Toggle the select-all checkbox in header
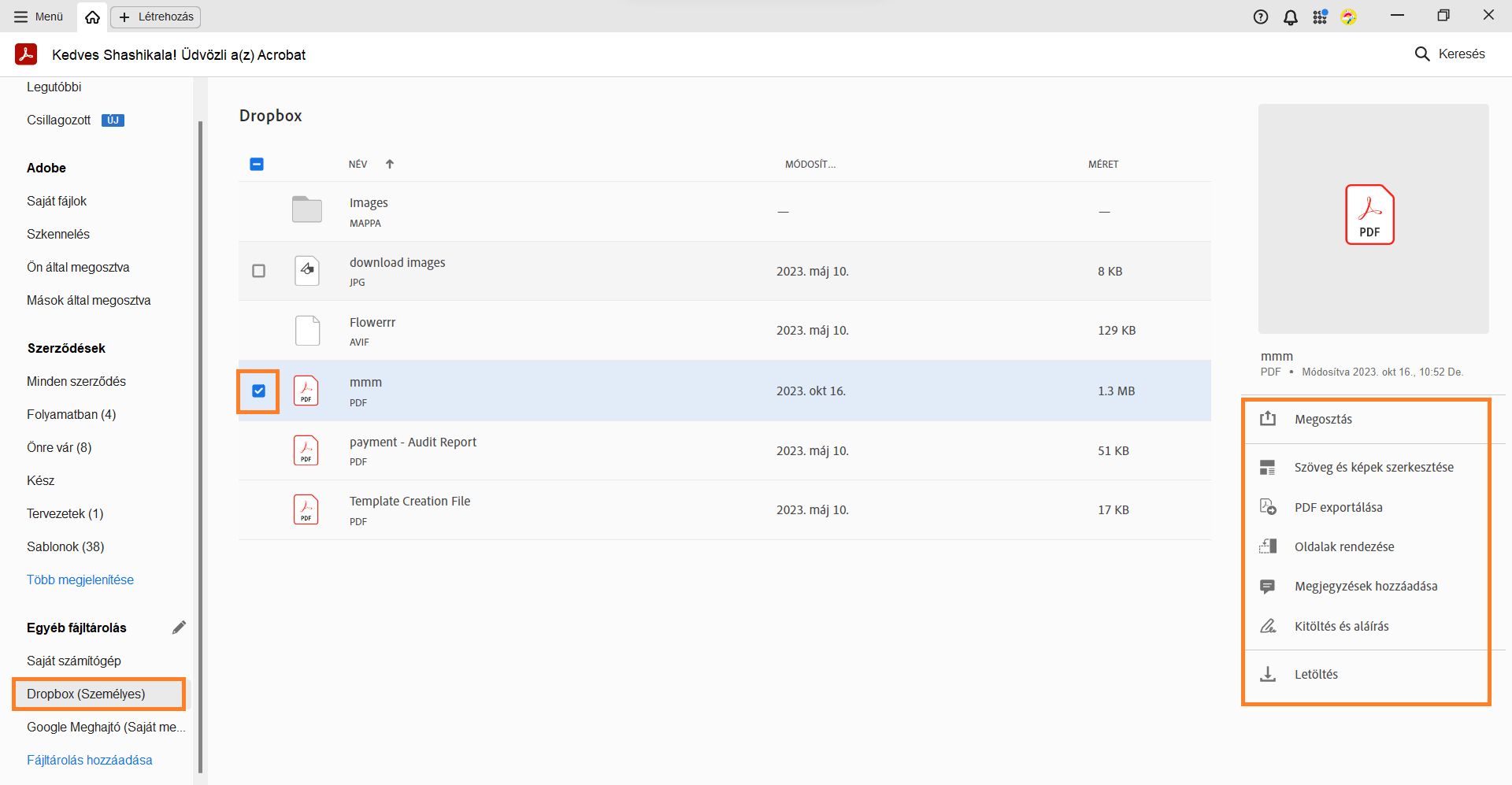The width and height of the screenshot is (1512, 785). [257, 164]
